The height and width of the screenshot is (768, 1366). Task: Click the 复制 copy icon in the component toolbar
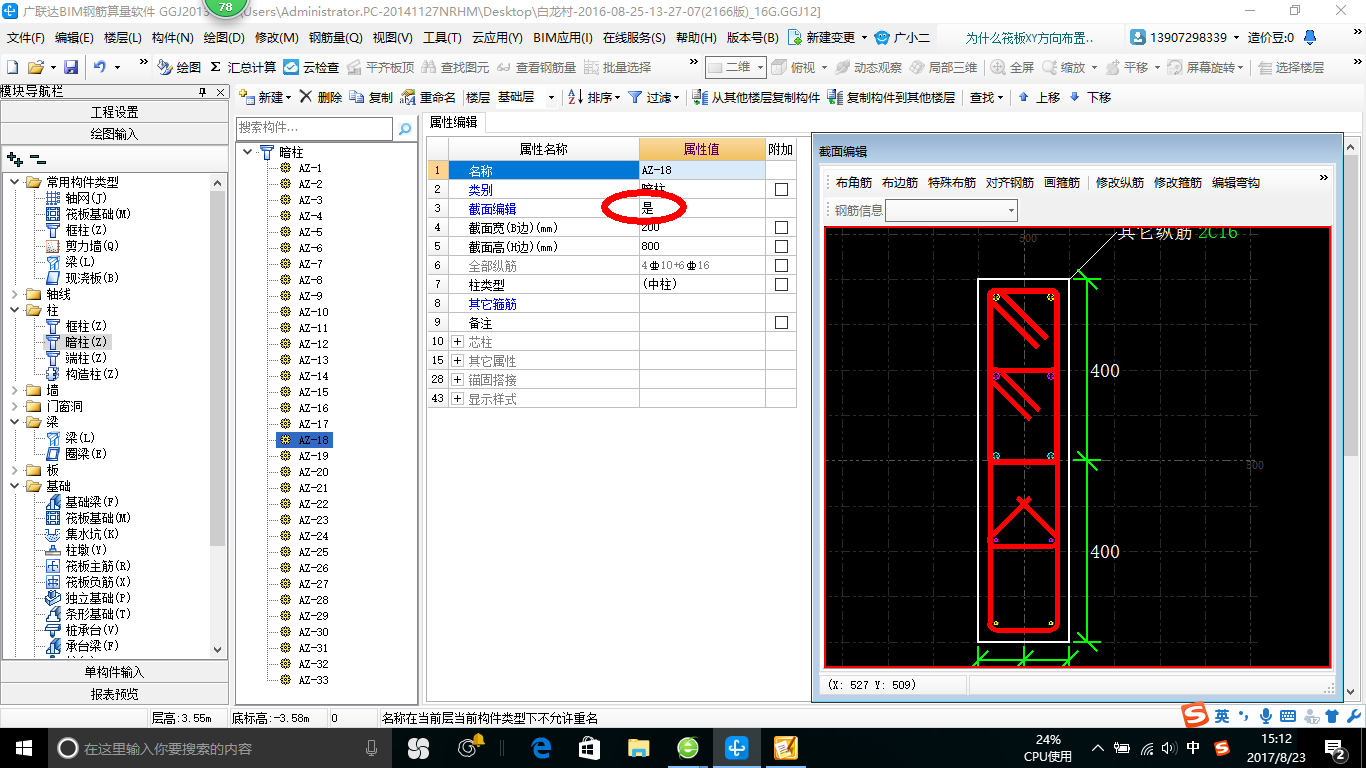(358, 97)
